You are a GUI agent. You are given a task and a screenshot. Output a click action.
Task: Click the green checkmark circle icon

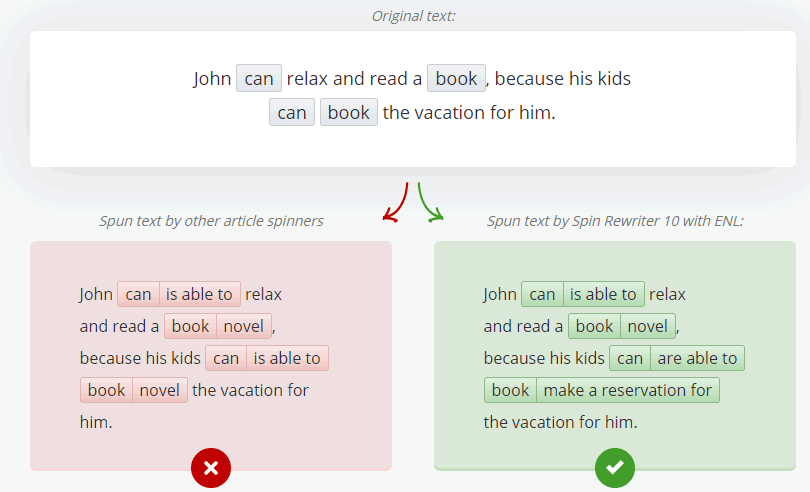click(615, 467)
